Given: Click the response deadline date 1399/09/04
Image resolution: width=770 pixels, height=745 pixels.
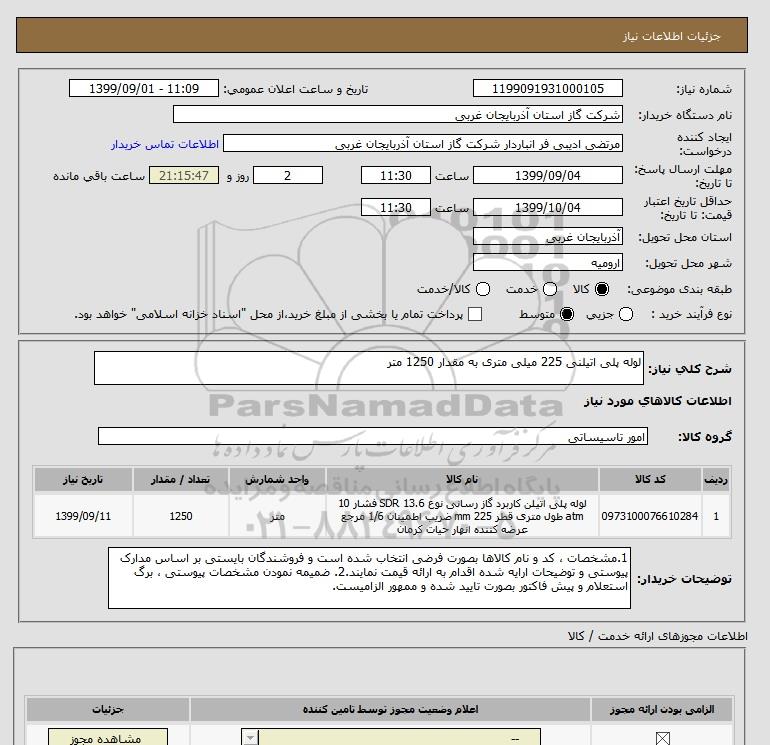Looking at the screenshot, I should [x=548, y=175].
